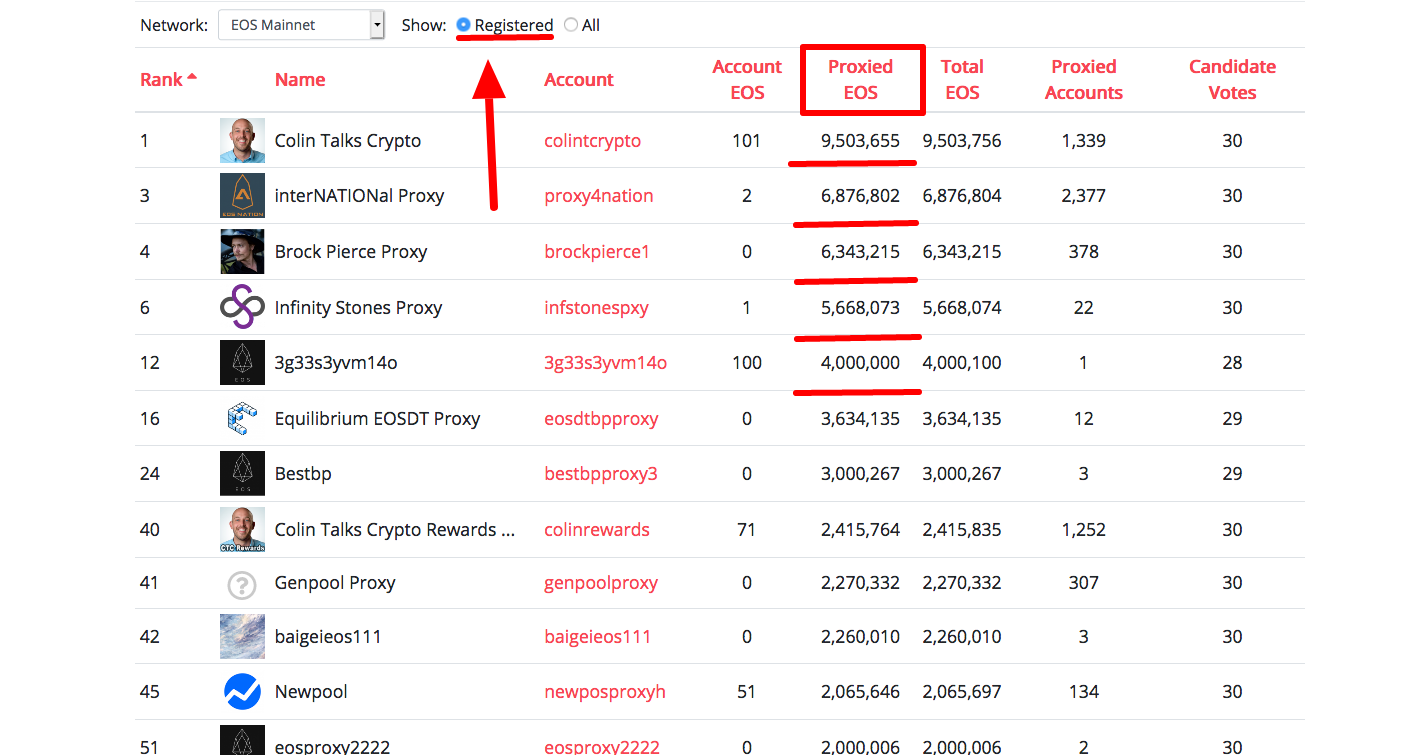The image size is (1425, 755).
Task: Open genpoolproxy account link
Action: (x=601, y=583)
